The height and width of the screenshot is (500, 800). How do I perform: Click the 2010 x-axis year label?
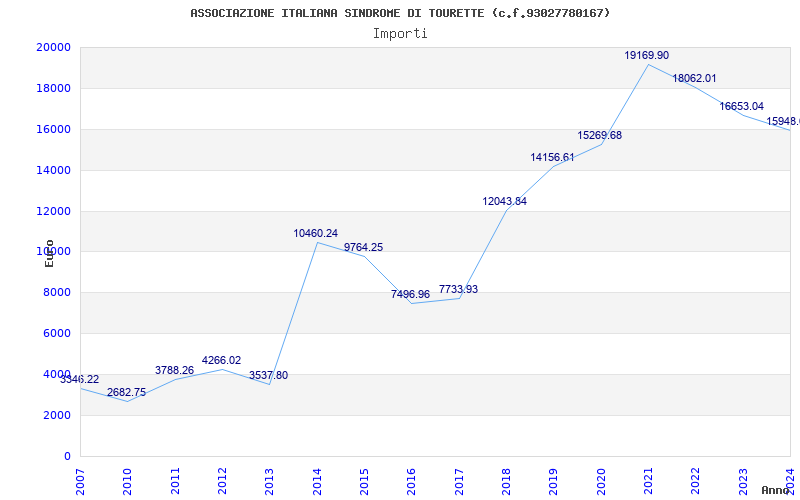click(127, 481)
